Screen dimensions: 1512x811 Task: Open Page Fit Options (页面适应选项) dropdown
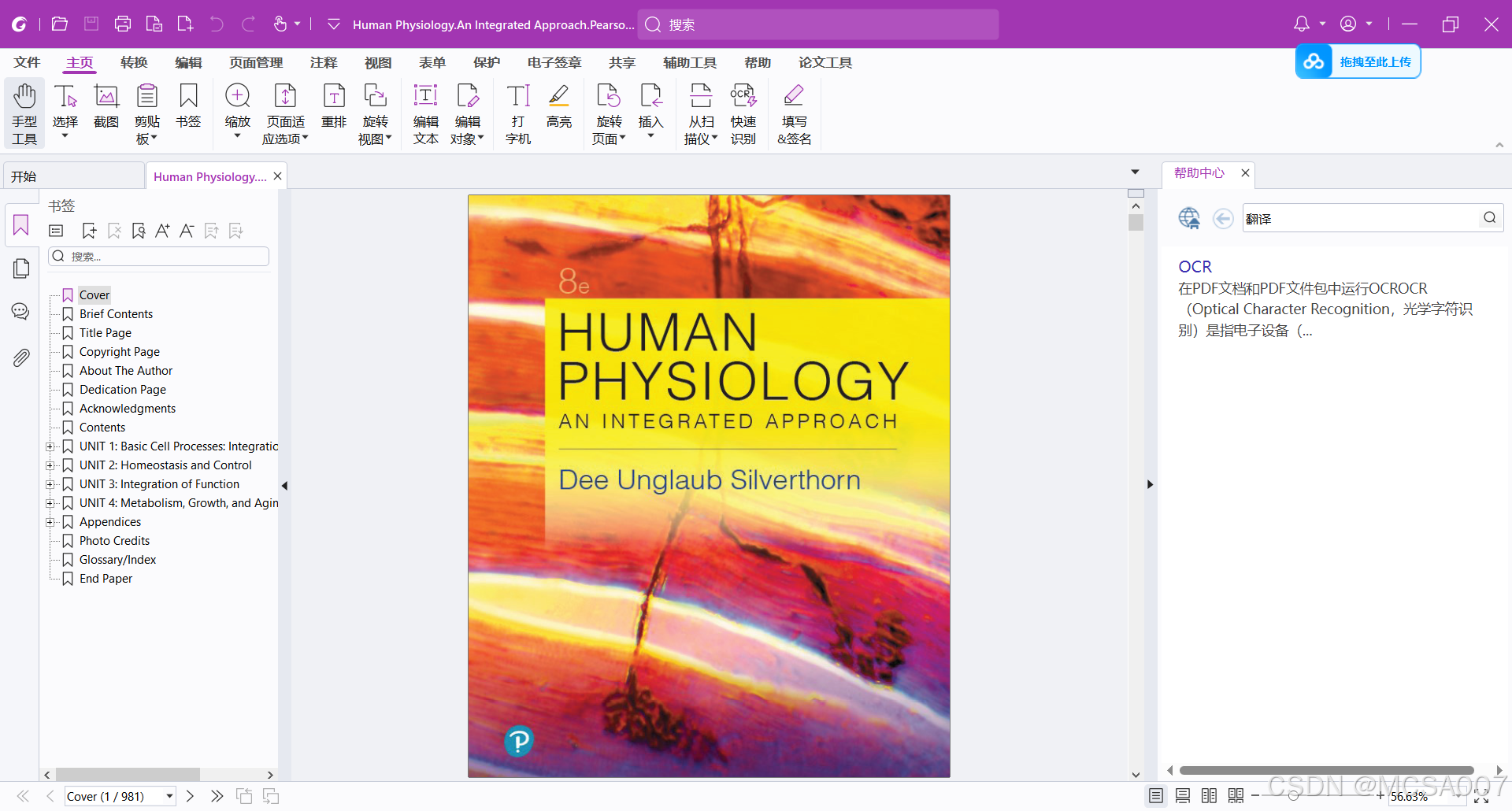point(286,113)
